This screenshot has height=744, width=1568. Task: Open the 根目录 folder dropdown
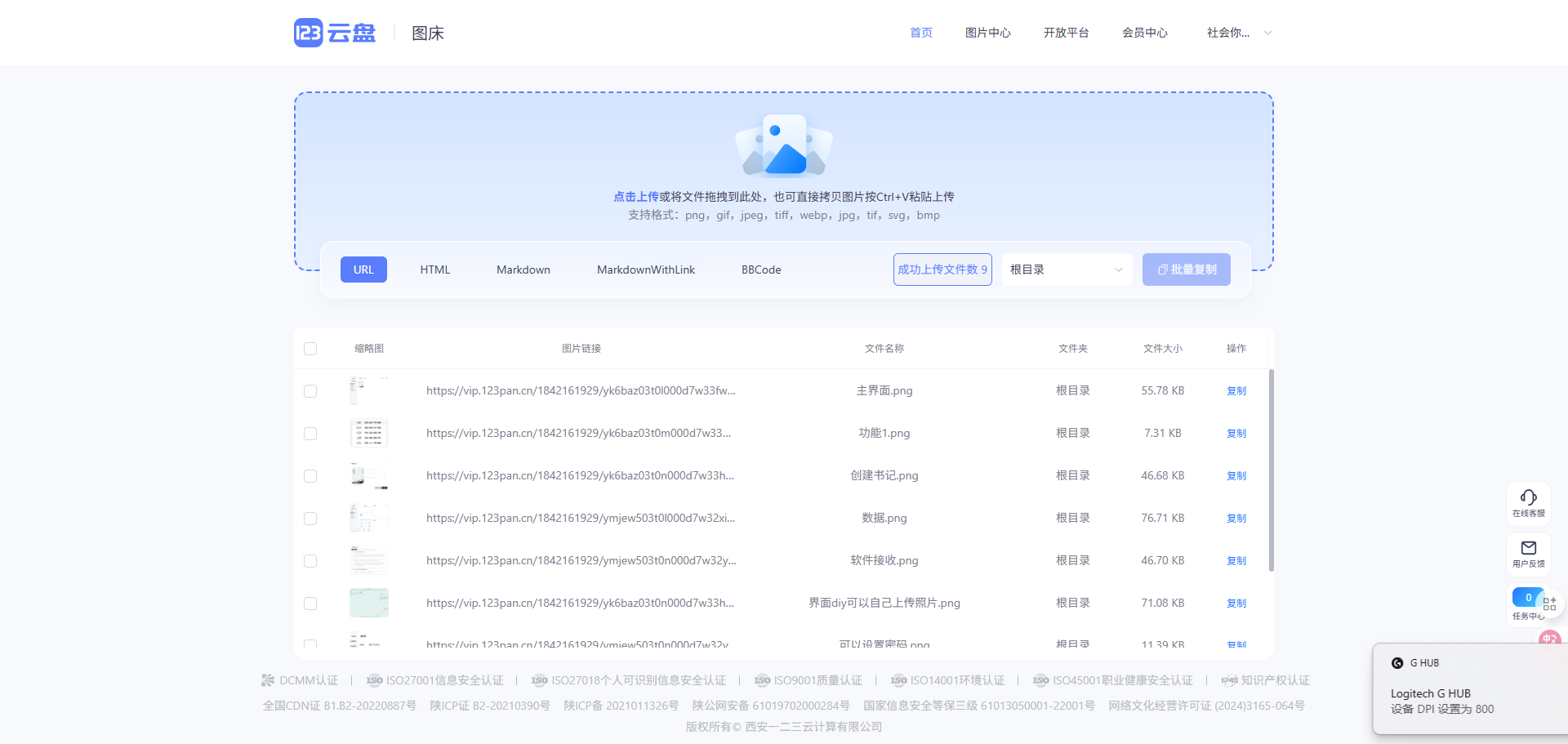pyautogui.click(x=1066, y=269)
